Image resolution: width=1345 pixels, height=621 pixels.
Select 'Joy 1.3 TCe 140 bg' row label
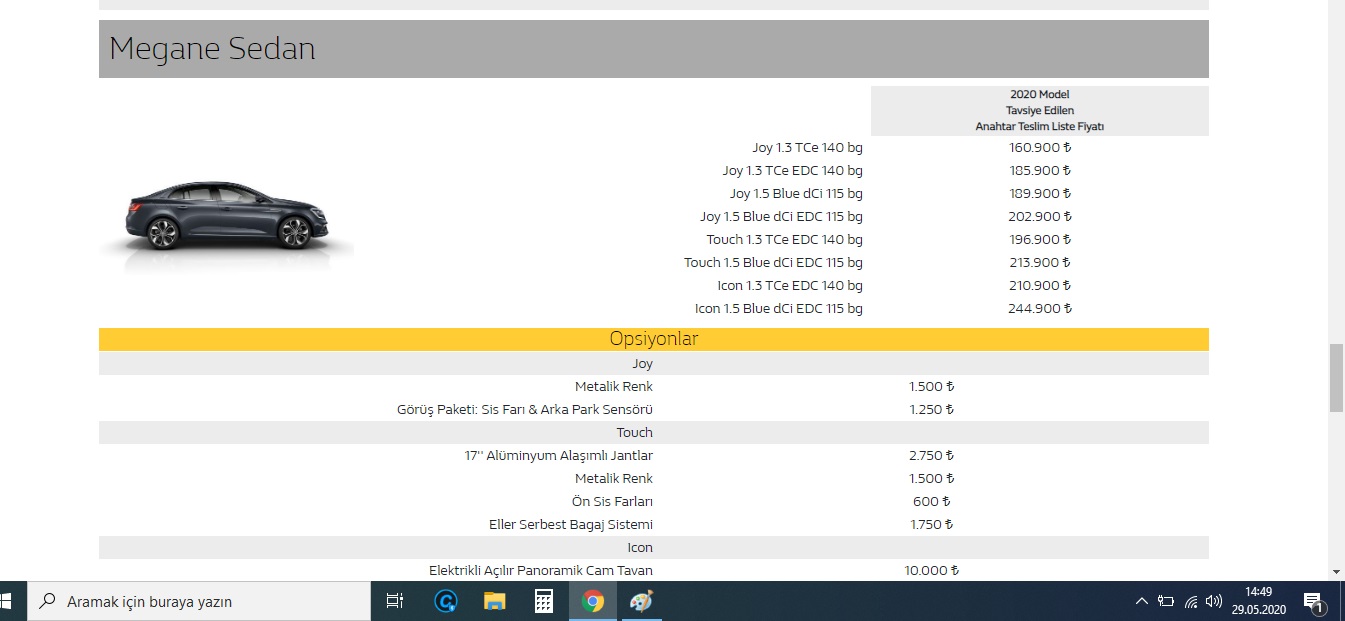coord(807,148)
